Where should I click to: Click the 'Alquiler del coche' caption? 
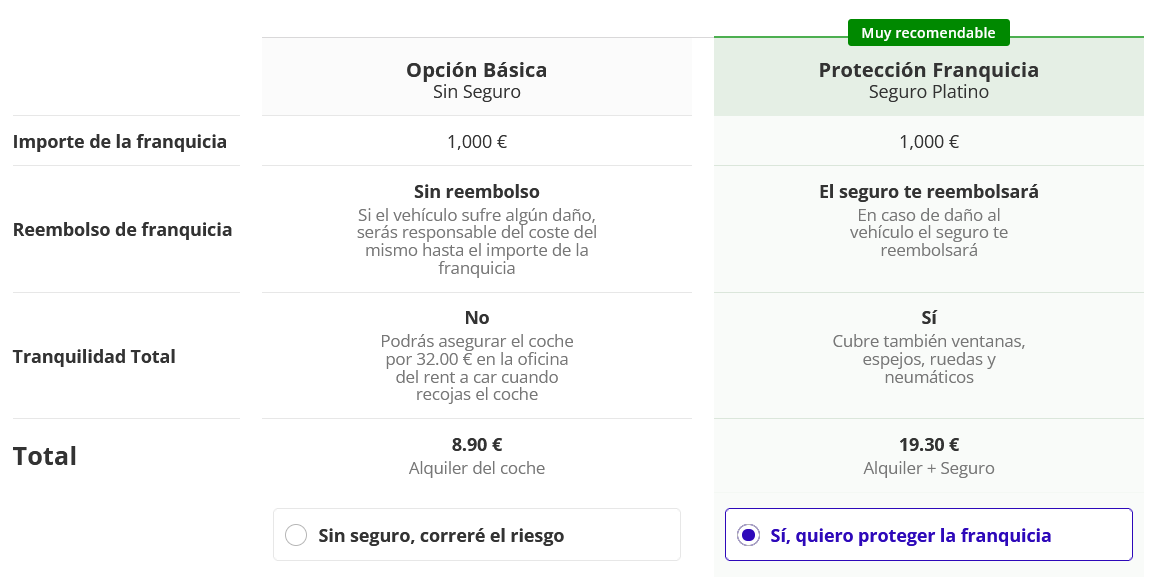coord(476,468)
